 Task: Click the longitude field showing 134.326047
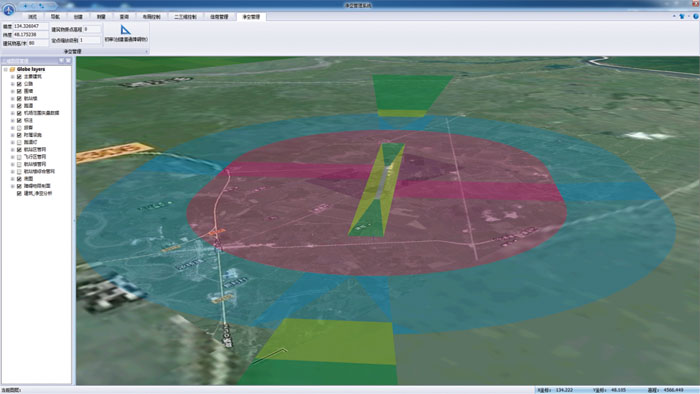pos(30,26)
